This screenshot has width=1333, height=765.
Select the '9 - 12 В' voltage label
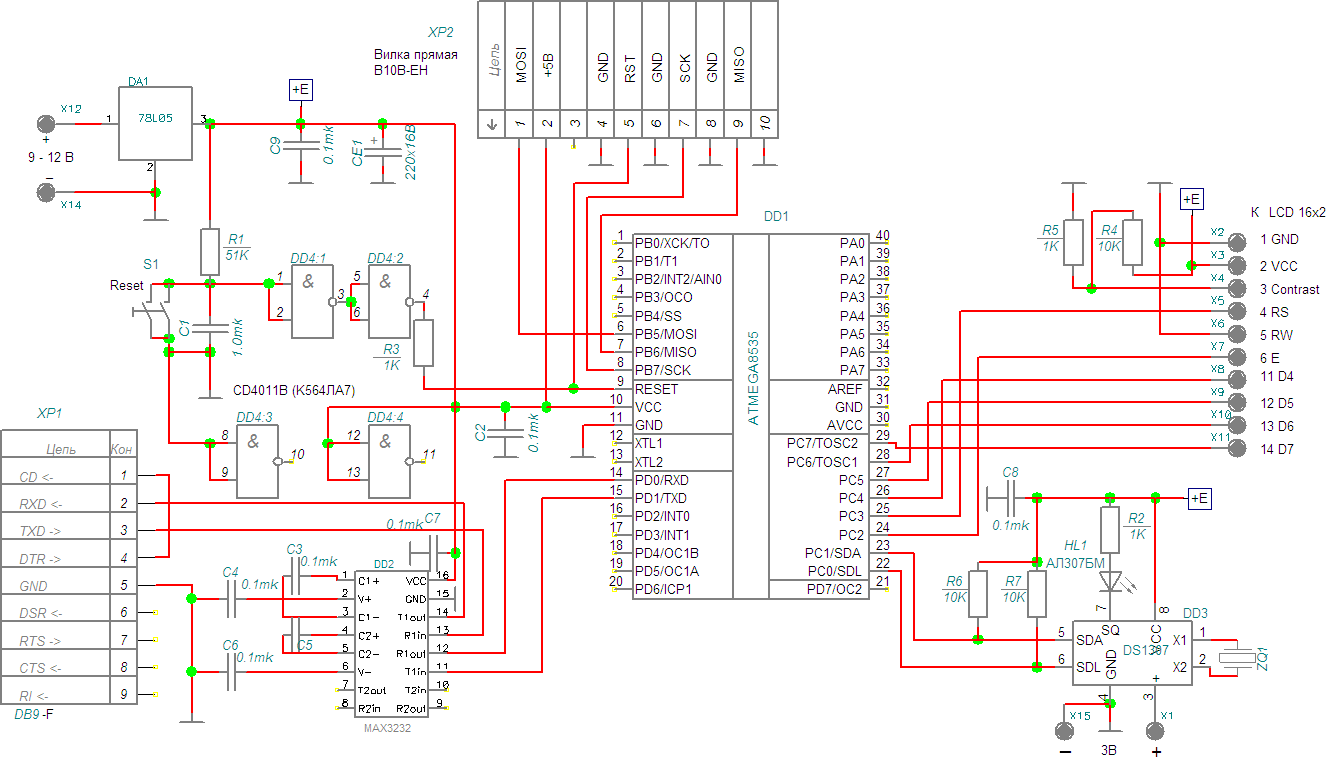(x=51, y=158)
